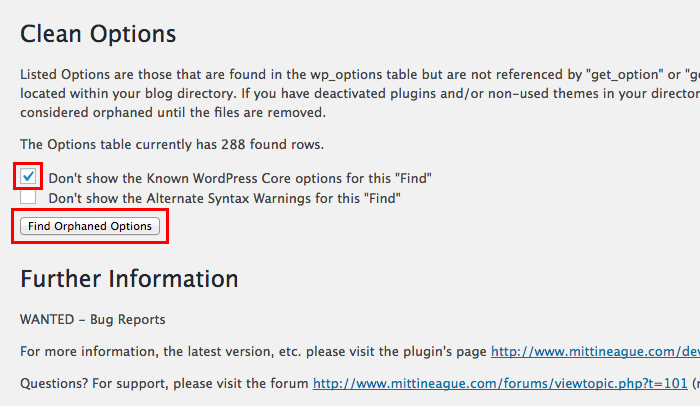Screen dimensions: 700x406
Task: Click the Find Orphaned Options button
Action: (x=90, y=226)
